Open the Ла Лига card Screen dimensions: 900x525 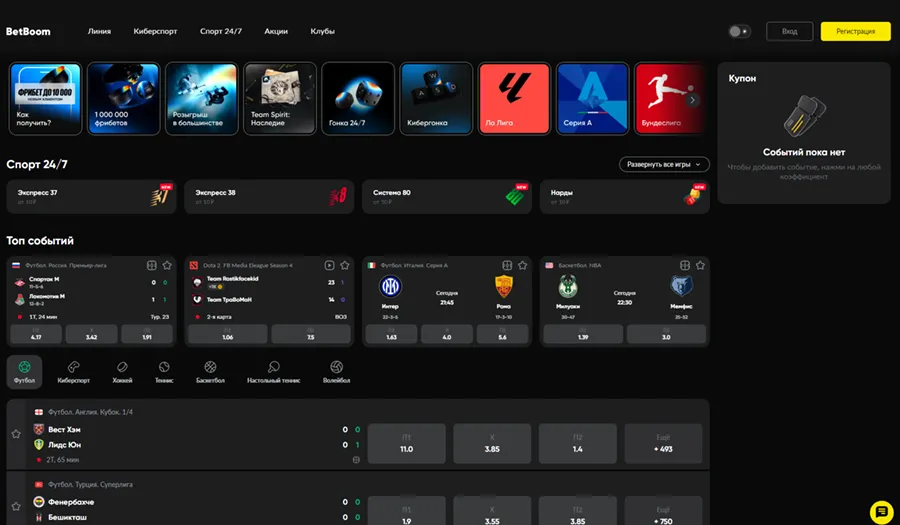(x=514, y=99)
